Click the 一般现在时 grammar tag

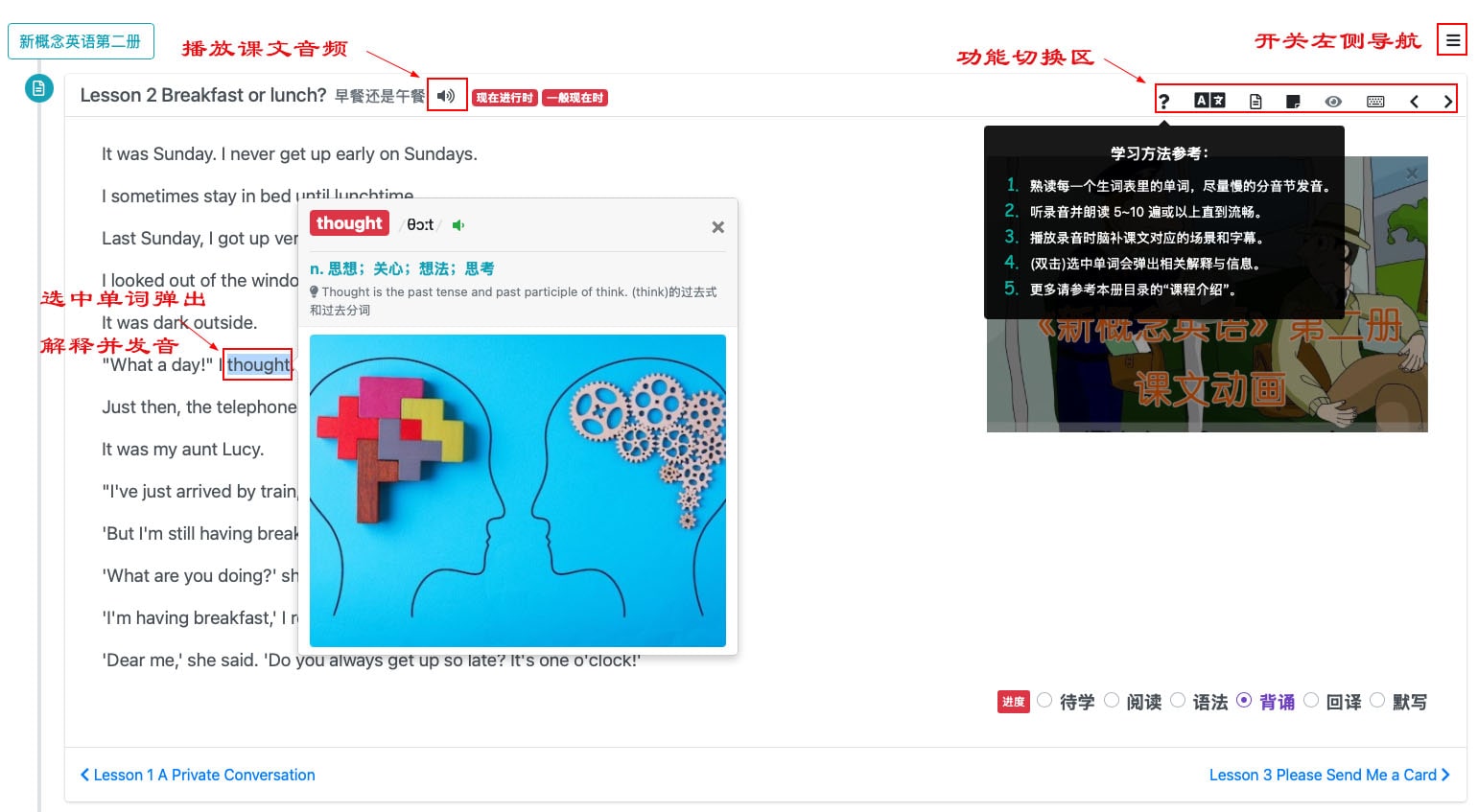(575, 98)
